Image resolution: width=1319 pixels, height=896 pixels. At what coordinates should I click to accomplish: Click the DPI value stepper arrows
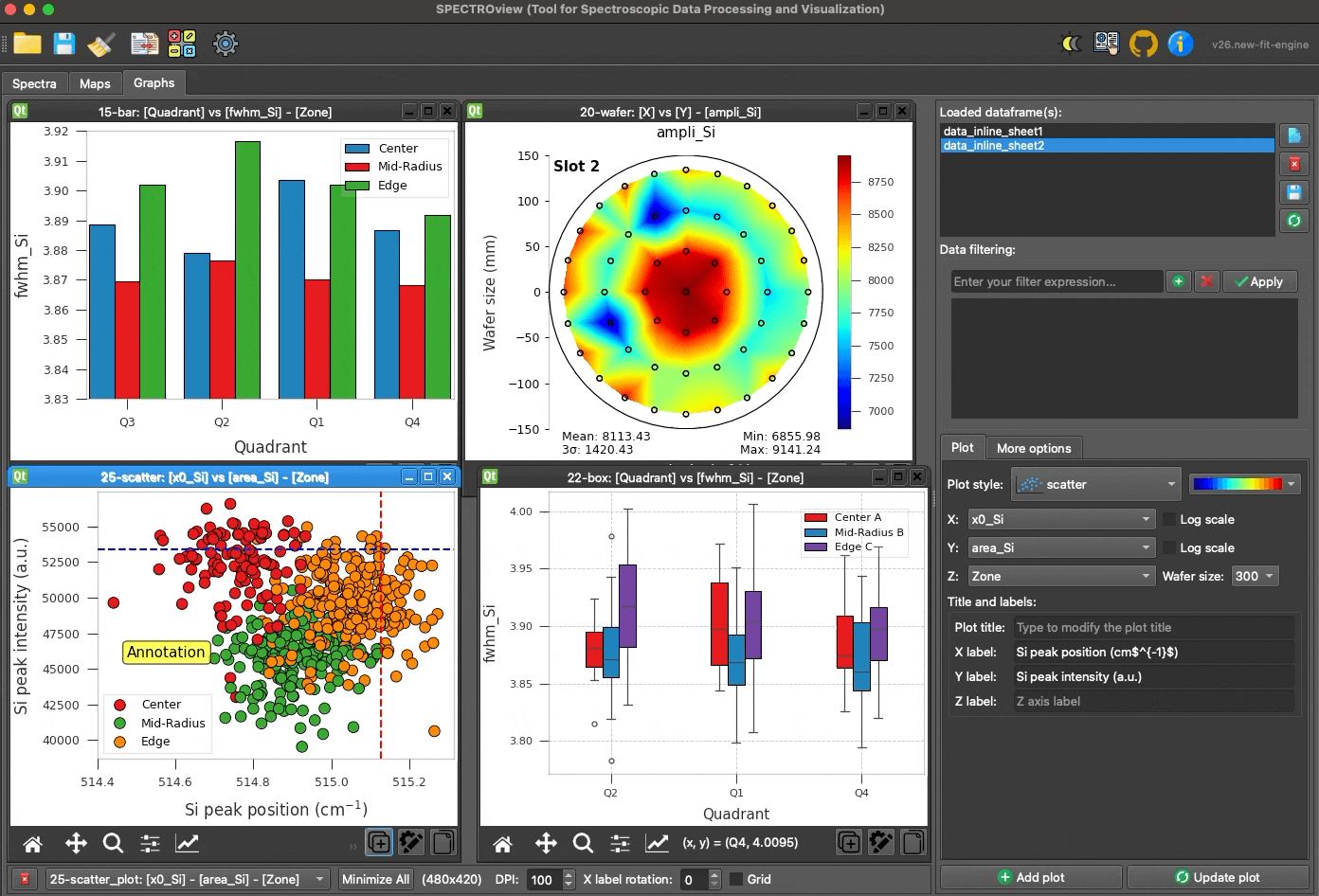point(569,879)
